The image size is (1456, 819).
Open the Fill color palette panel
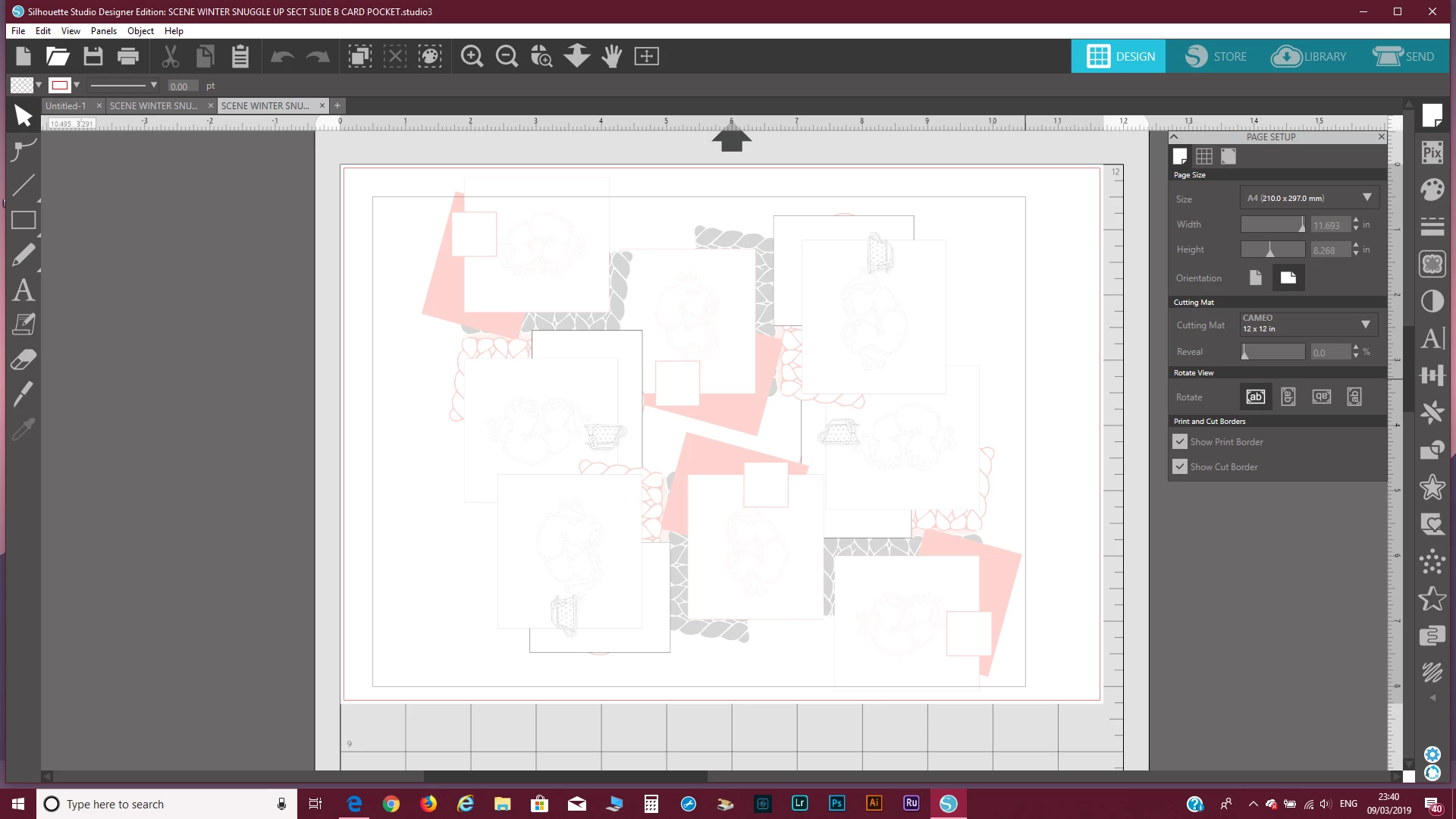click(x=1432, y=190)
